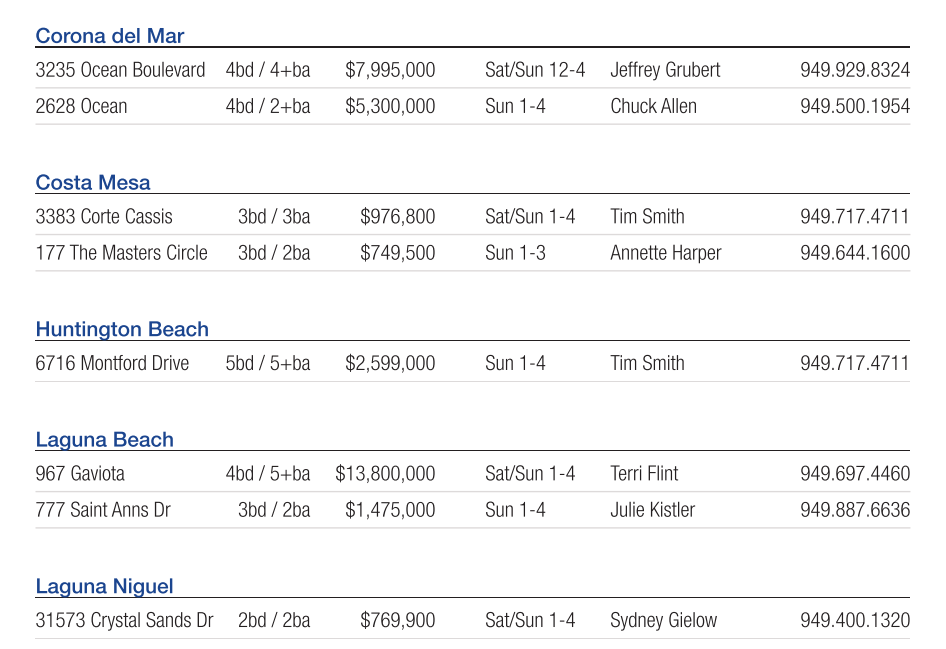The image size is (946, 649).
Task: Jump to the Costa Mesa section heading
Action: [x=93, y=182]
